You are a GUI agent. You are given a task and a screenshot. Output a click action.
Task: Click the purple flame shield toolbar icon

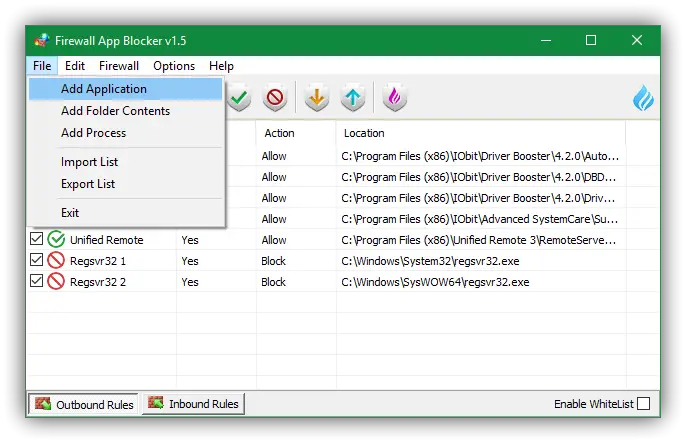click(395, 97)
